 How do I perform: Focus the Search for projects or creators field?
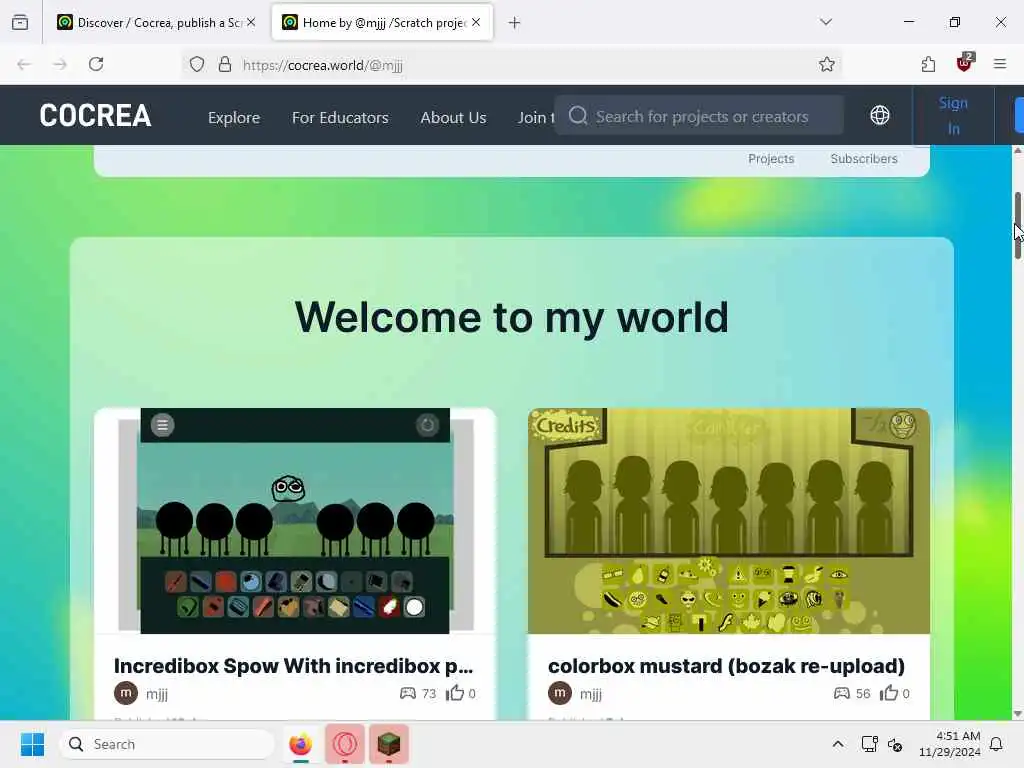click(x=699, y=116)
